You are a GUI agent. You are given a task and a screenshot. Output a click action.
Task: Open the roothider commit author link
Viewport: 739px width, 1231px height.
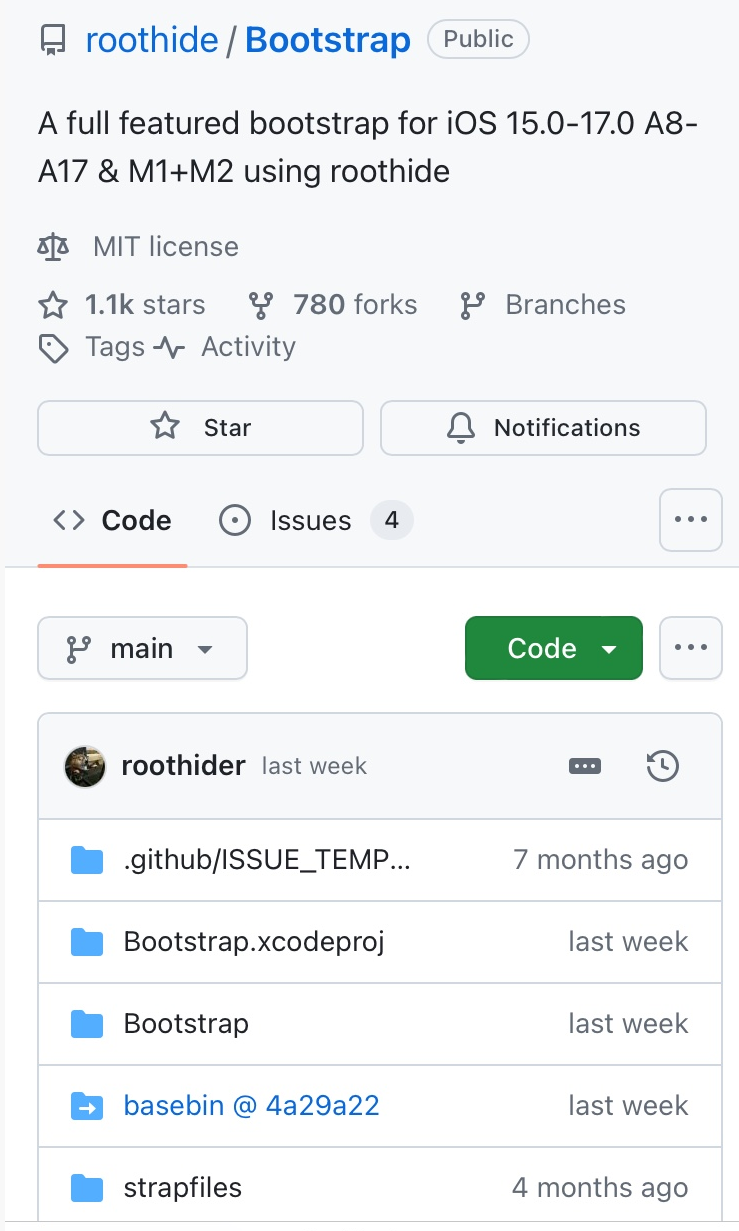click(x=183, y=766)
